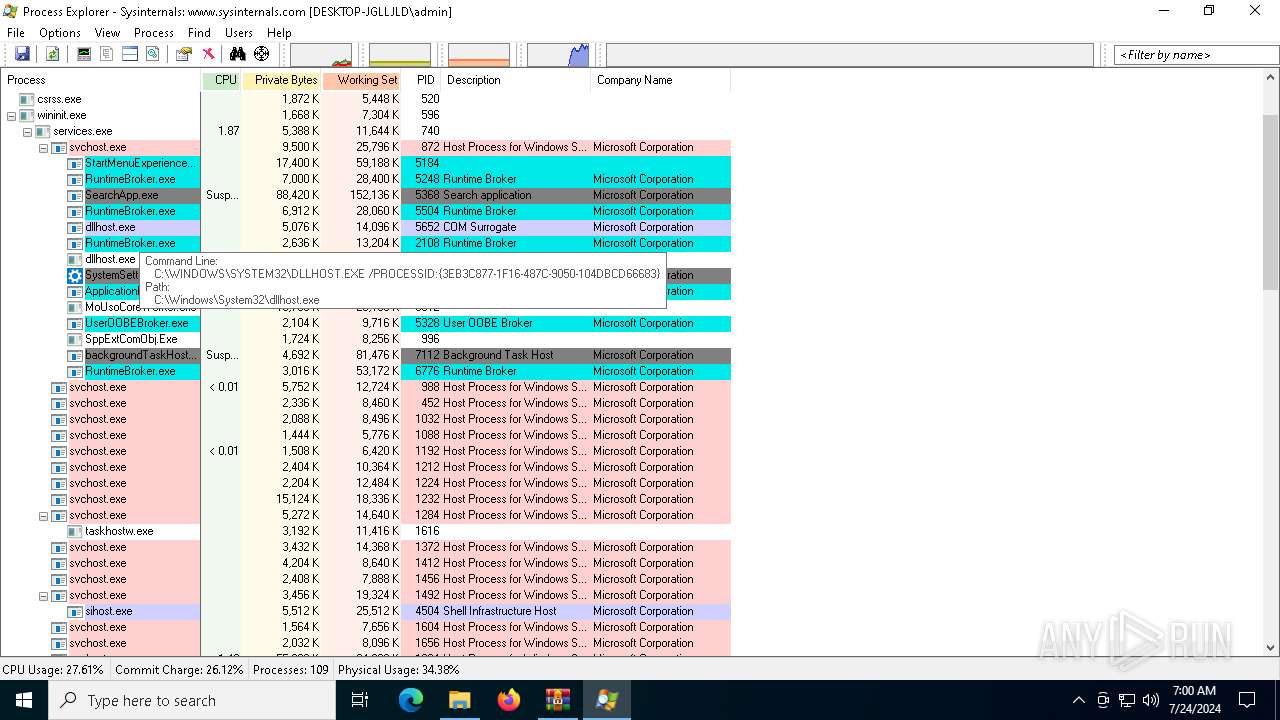Click the taskbar search box
The width and height of the screenshot is (1280, 720).
[192, 700]
